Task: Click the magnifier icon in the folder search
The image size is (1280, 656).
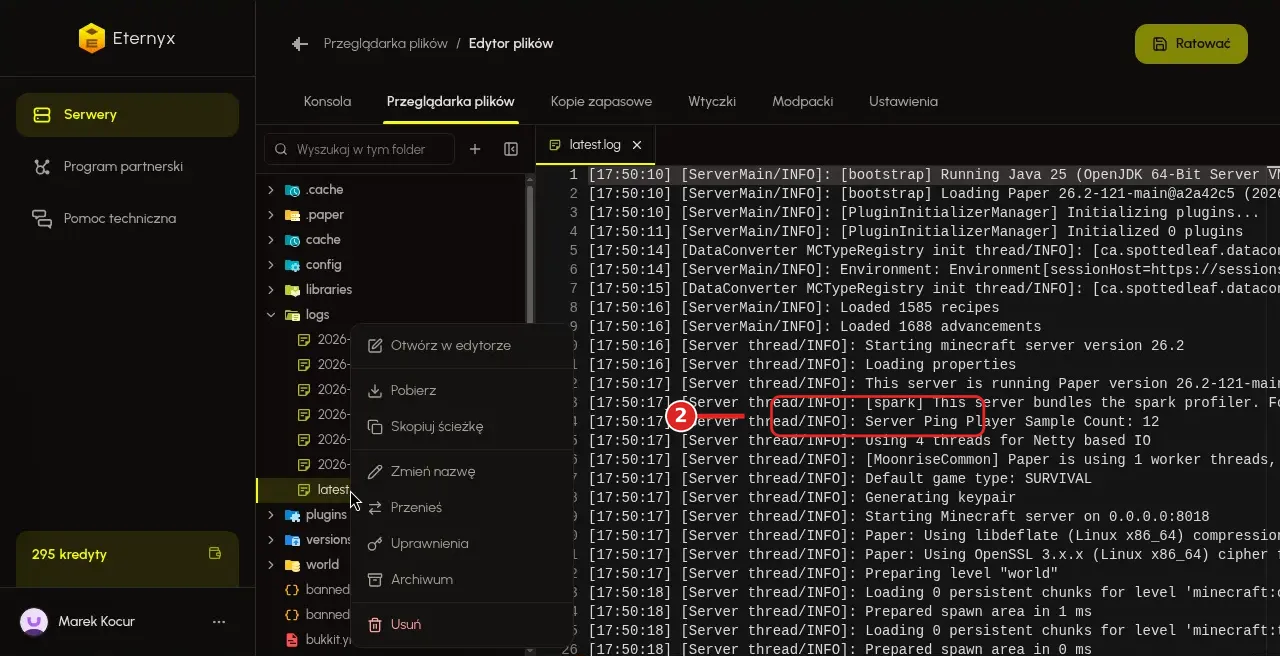Action: (282, 149)
